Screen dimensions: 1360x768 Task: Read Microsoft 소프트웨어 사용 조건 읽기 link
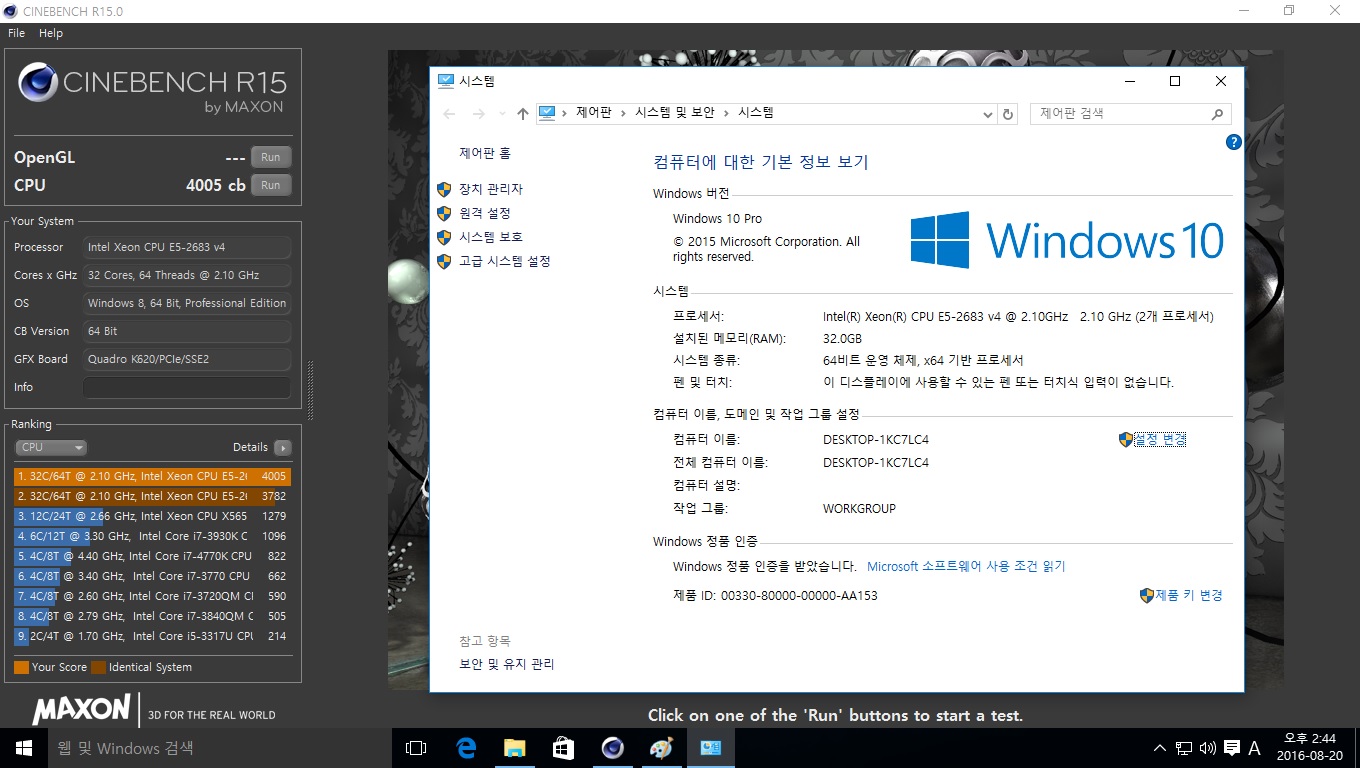966,566
